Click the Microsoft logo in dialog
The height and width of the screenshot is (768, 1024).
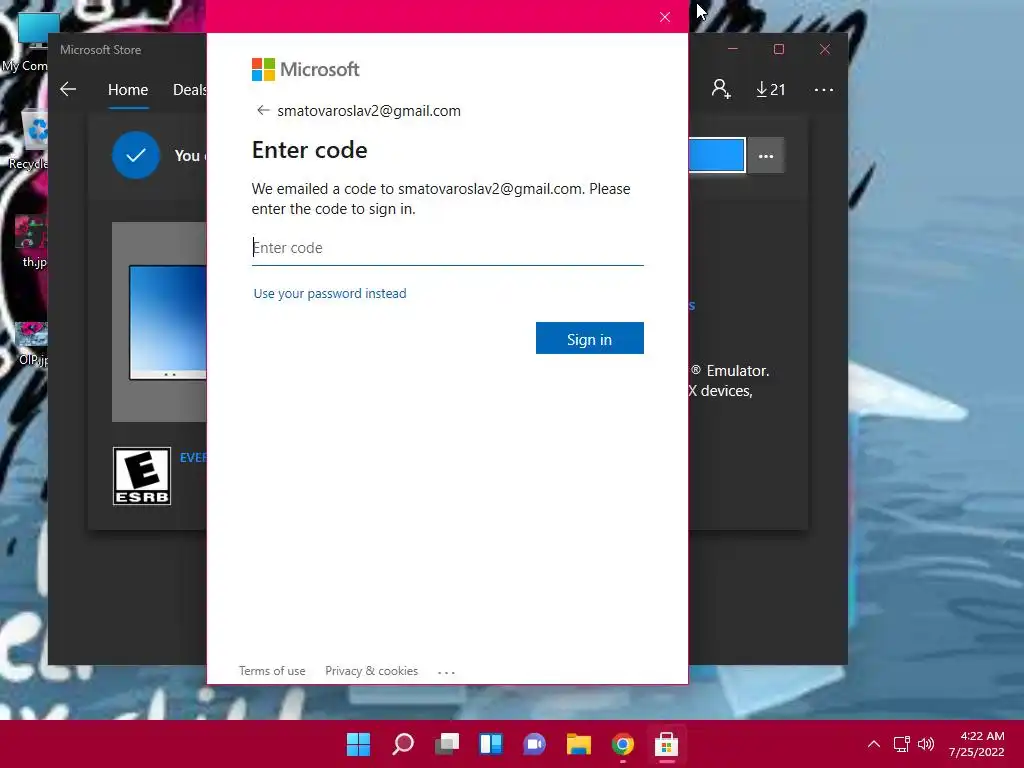306,69
